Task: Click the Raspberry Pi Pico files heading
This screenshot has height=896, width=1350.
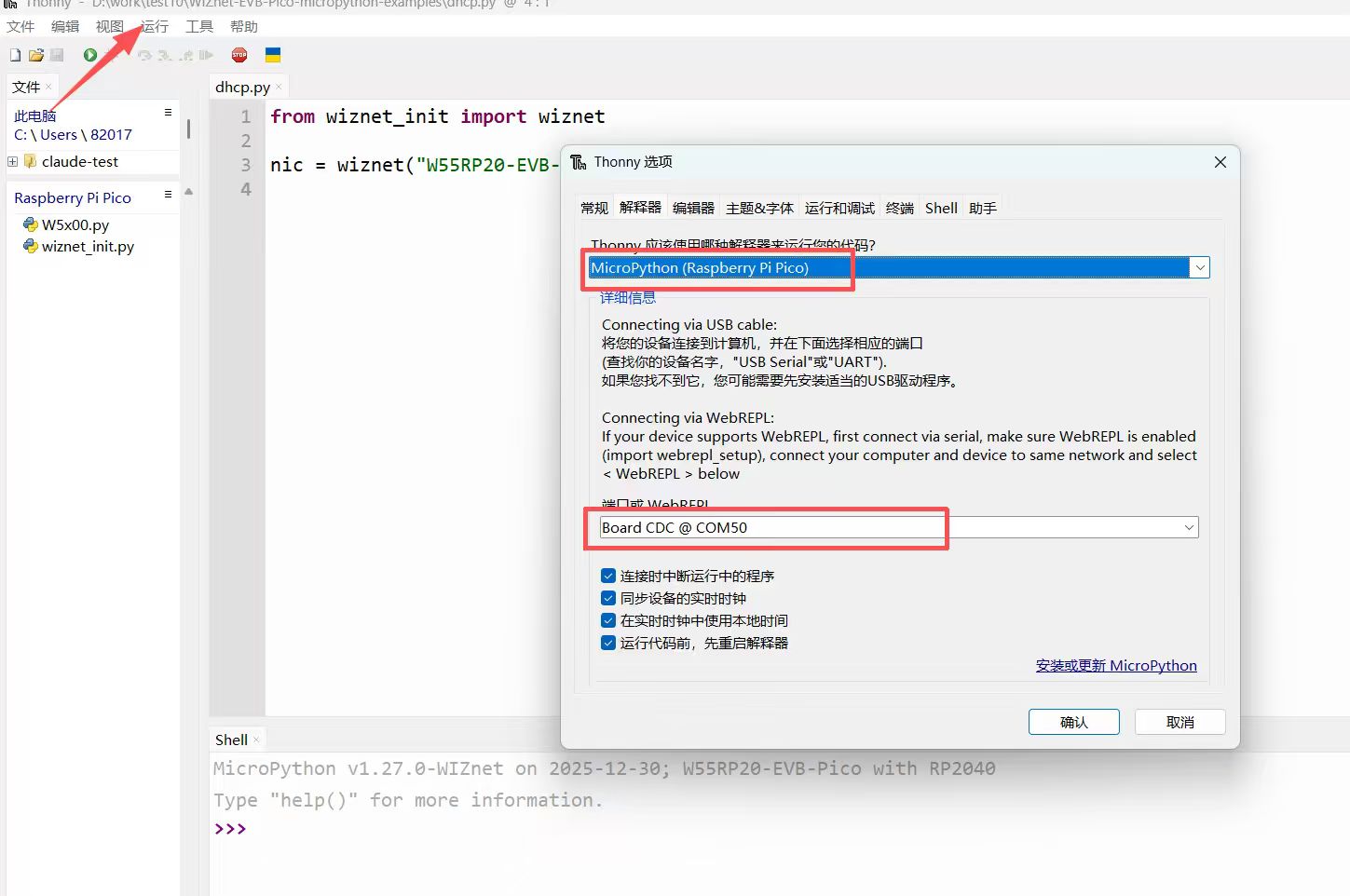Action: click(x=73, y=197)
